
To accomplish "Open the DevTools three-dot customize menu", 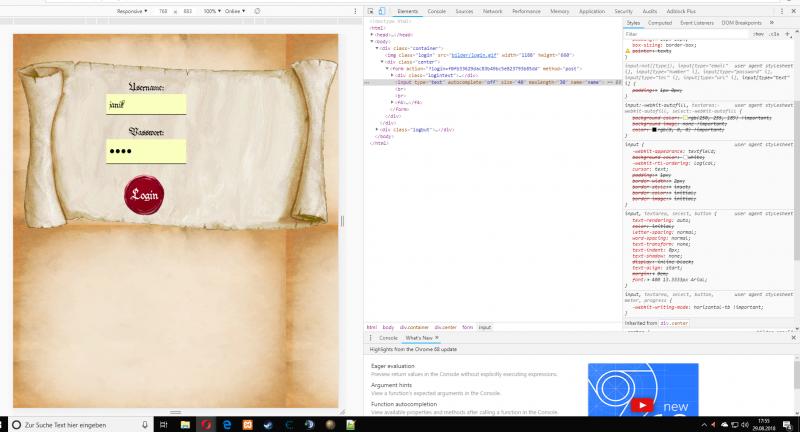I will point(780,10).
